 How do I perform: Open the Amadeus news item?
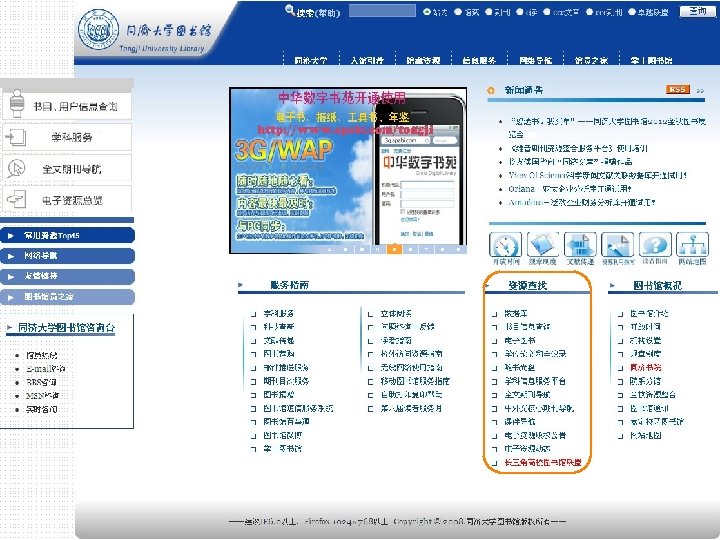(582, 202)
